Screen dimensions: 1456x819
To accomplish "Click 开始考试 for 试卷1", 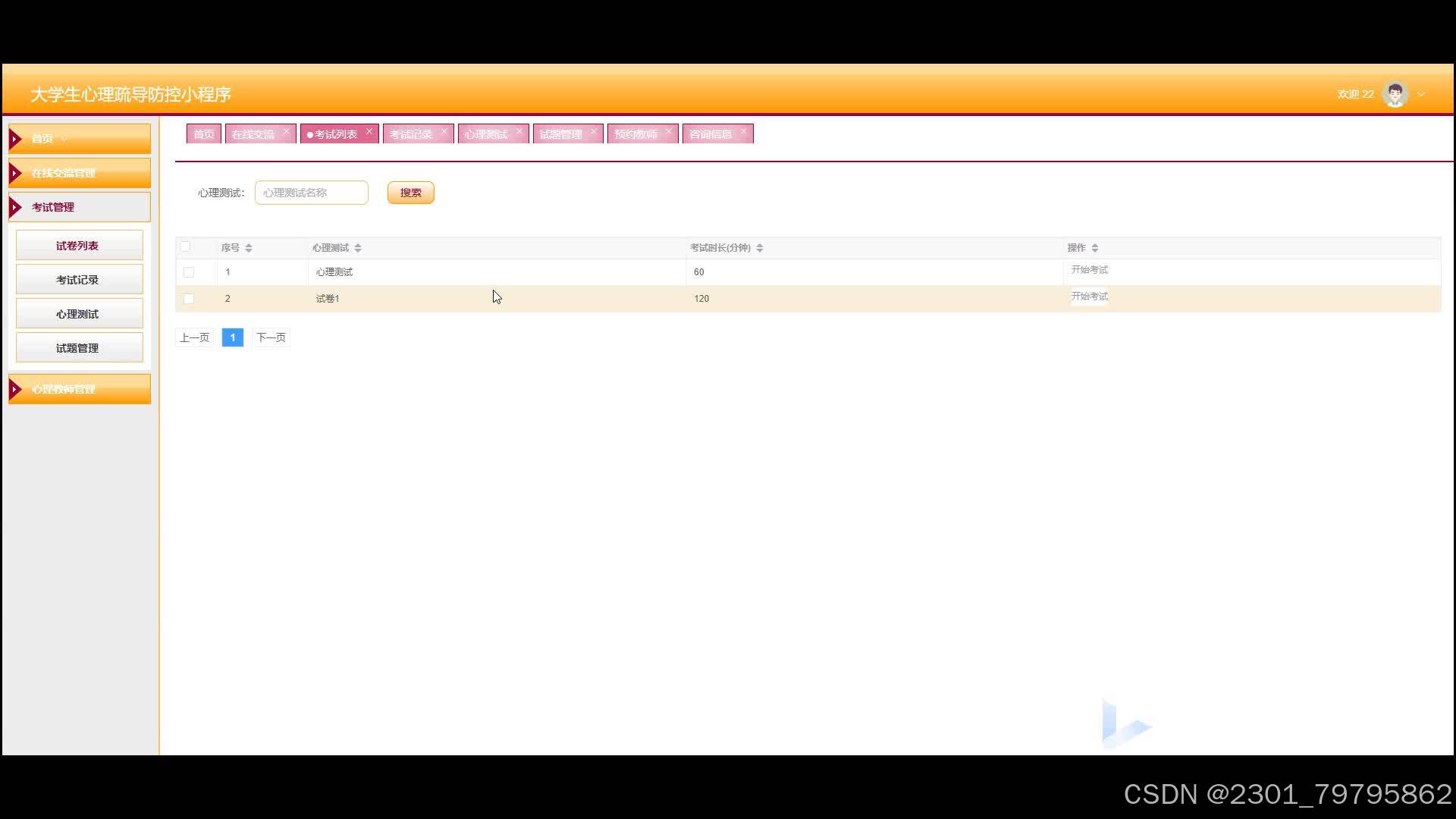I will tap(1089, 297).
